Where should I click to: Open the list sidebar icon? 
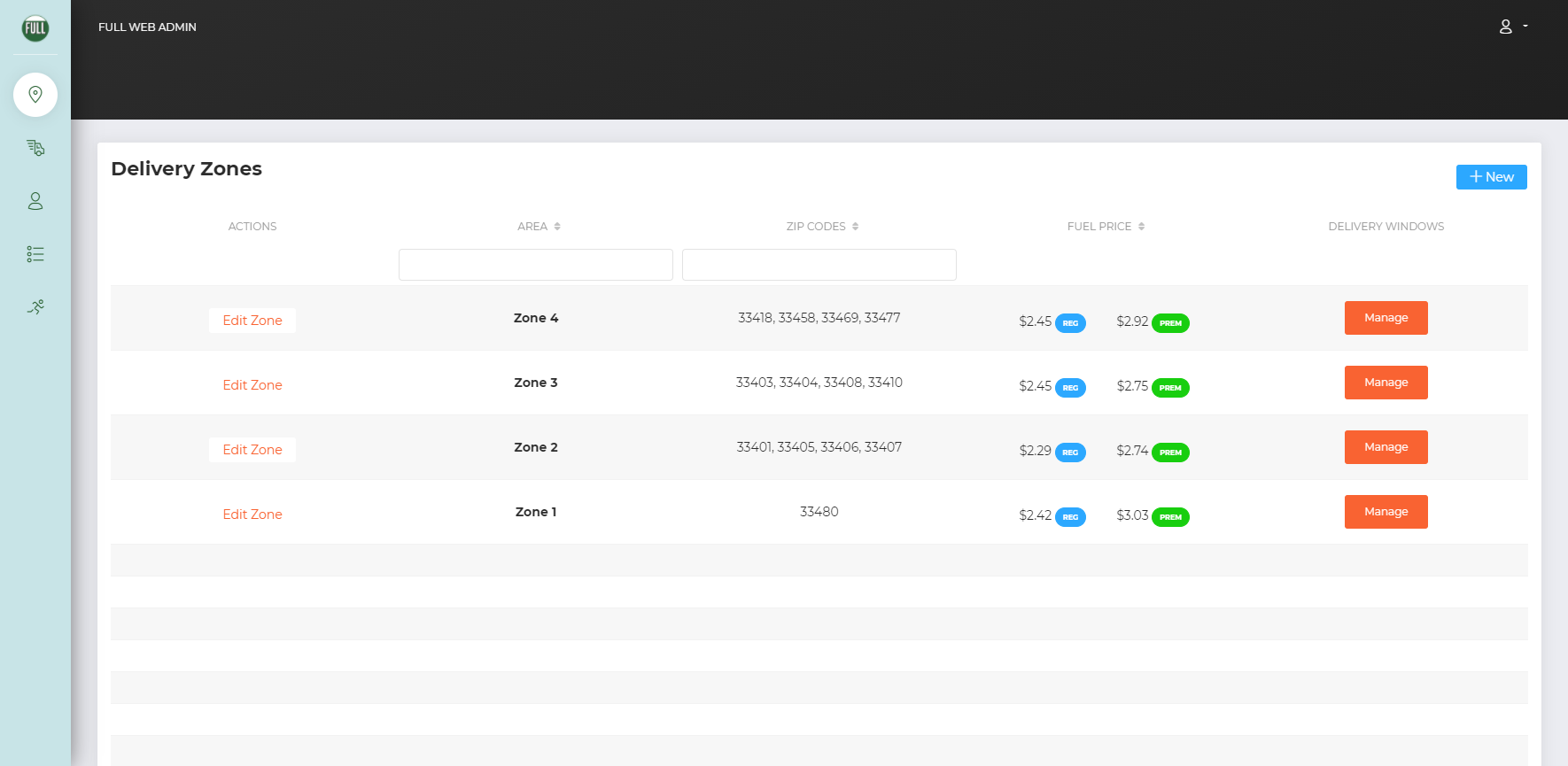click(35, 254)
